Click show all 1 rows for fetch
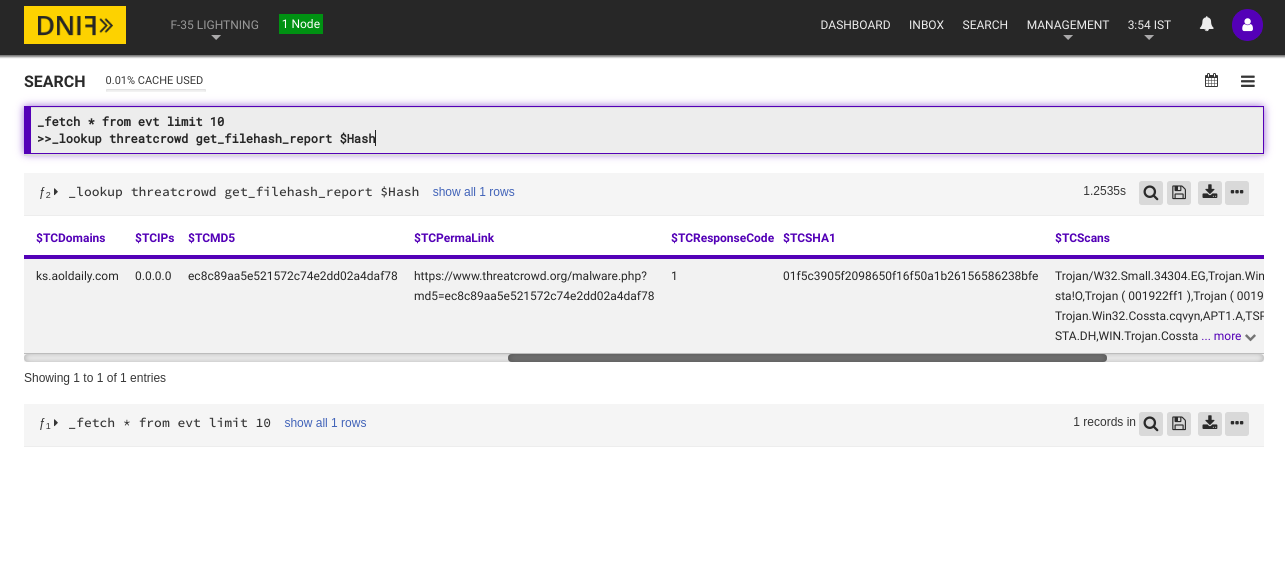 [x=325, y=423]
